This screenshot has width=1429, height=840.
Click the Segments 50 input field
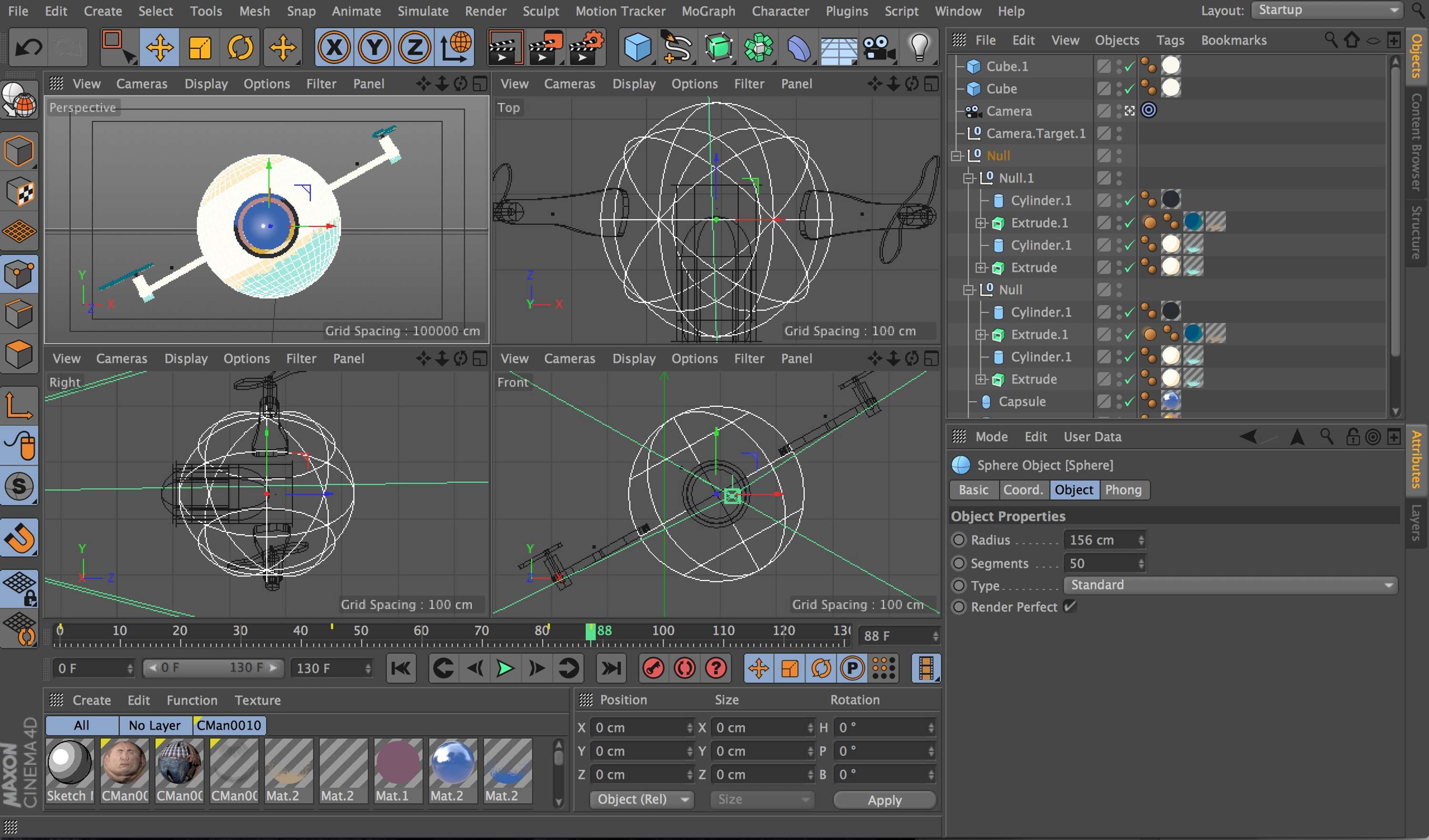(1104, 563)
